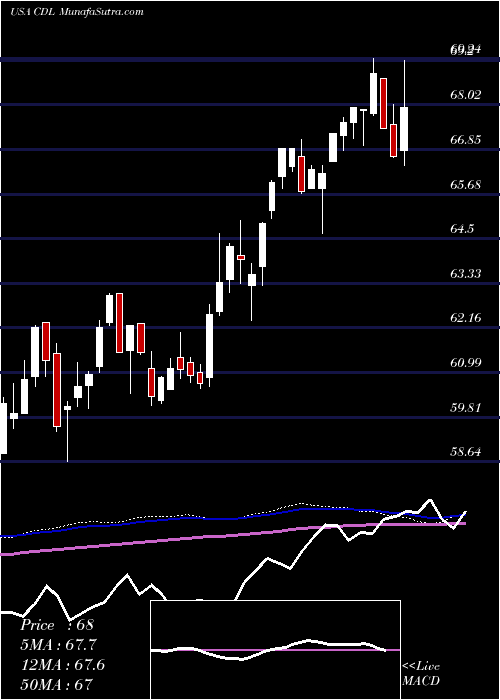Click the 5MA : 67.7 readout
This screenshot has height=700, width=500.
[x=58, y=645]
